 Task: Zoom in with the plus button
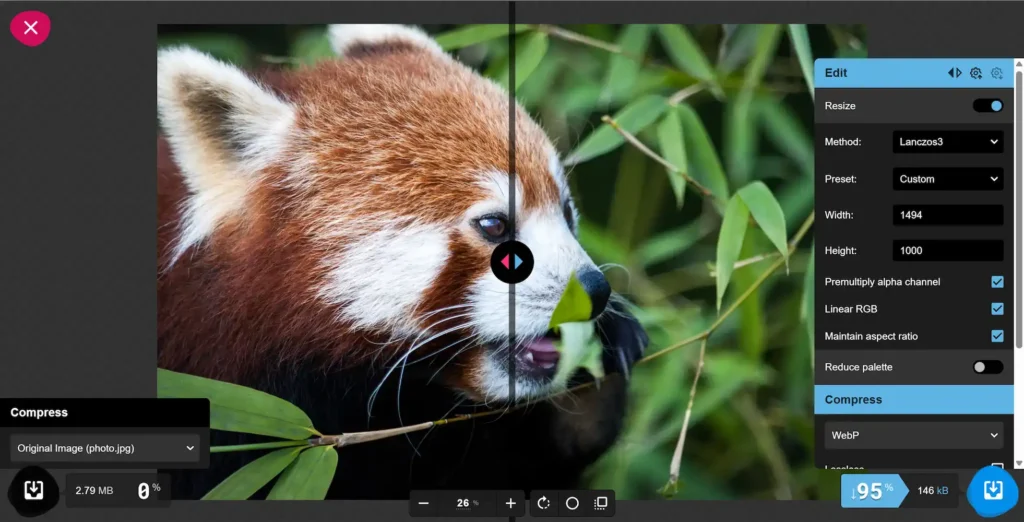(511, 503)
